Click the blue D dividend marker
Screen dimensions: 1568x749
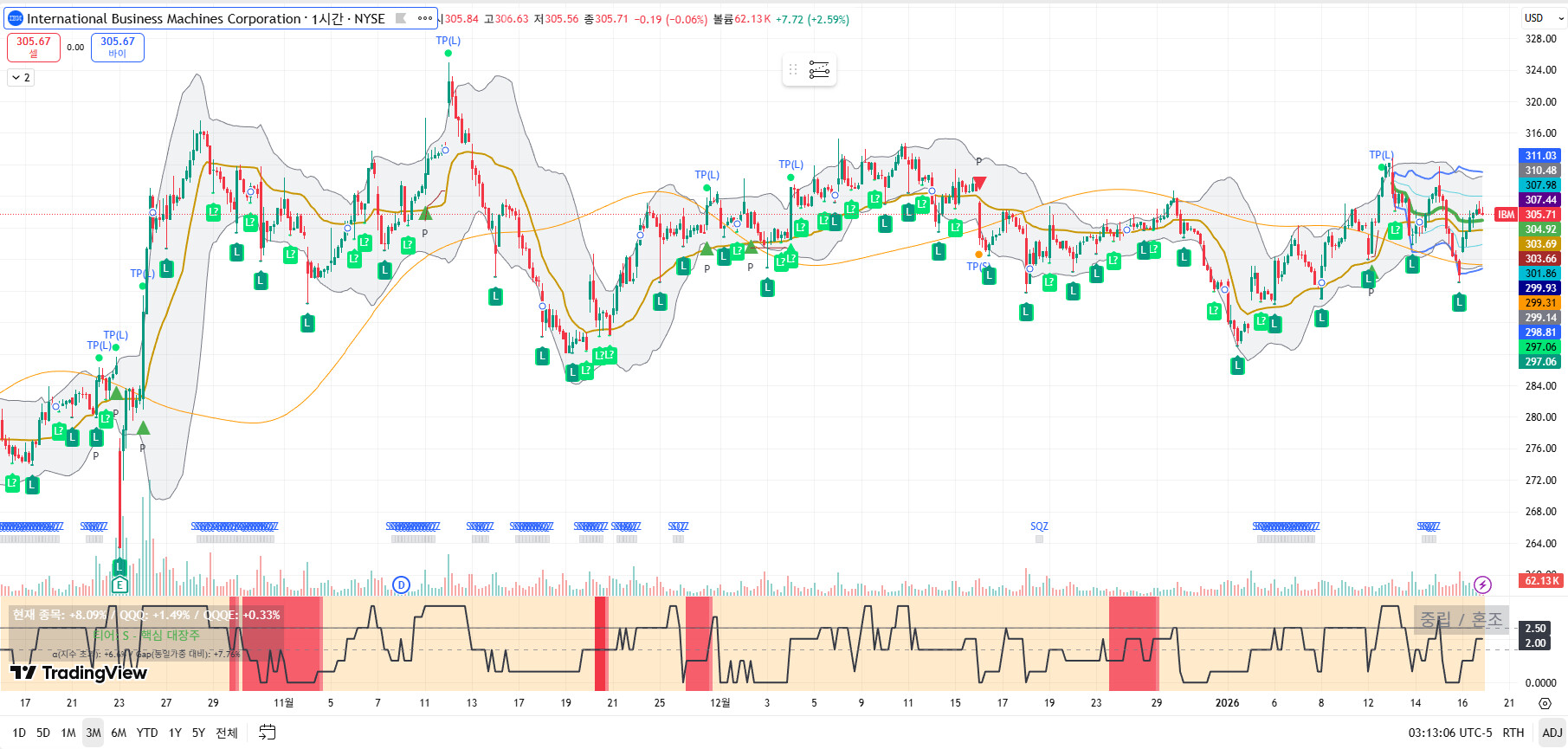click(401, 584)
